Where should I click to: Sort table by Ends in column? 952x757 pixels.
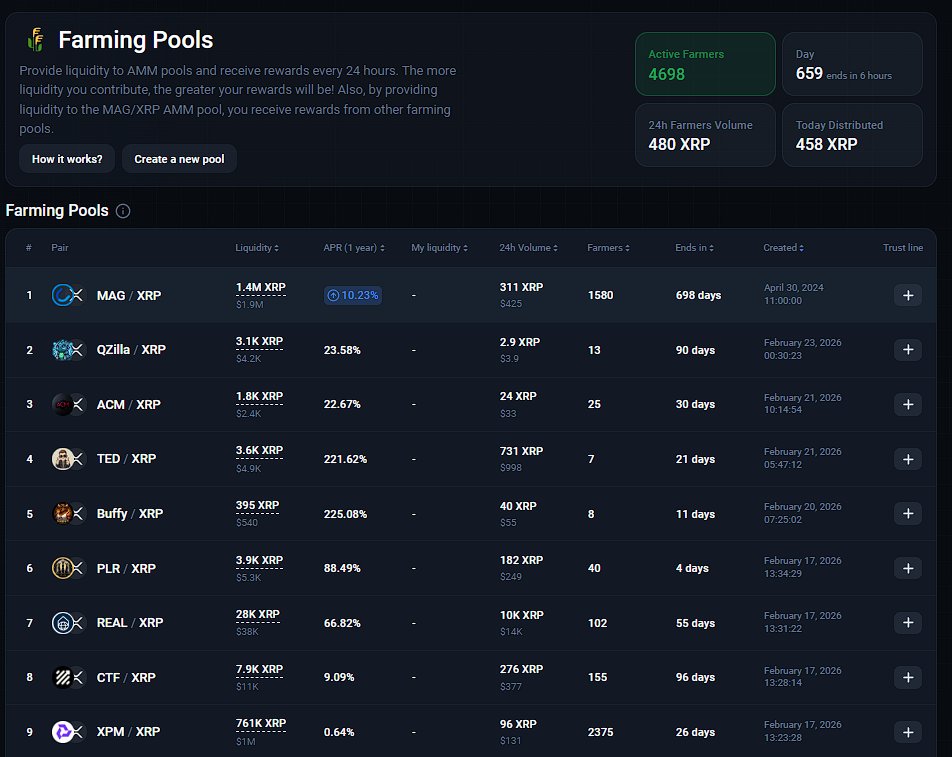click(695, 248)
